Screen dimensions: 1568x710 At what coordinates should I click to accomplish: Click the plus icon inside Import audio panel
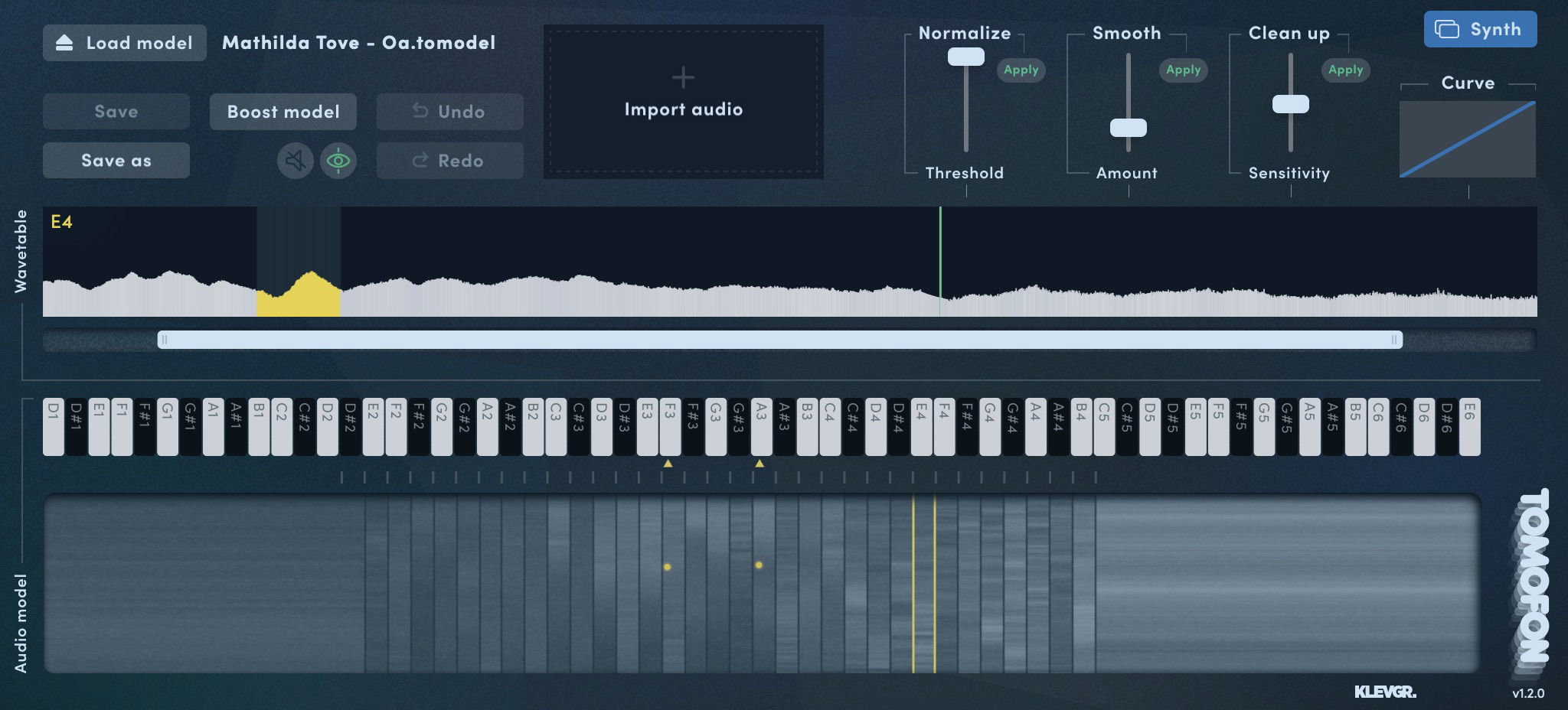682,77
